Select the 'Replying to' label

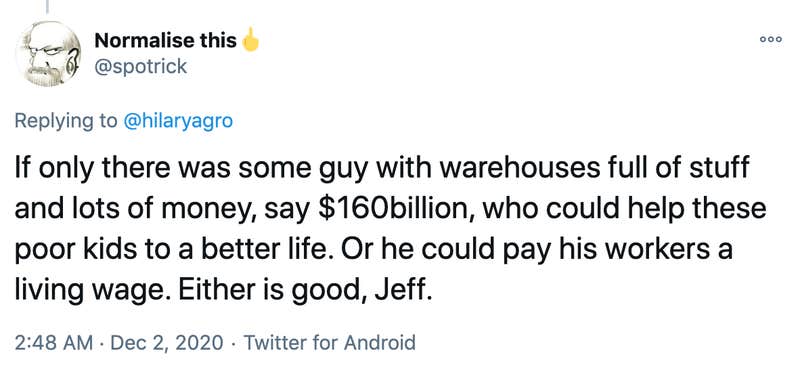click(66, 121)
